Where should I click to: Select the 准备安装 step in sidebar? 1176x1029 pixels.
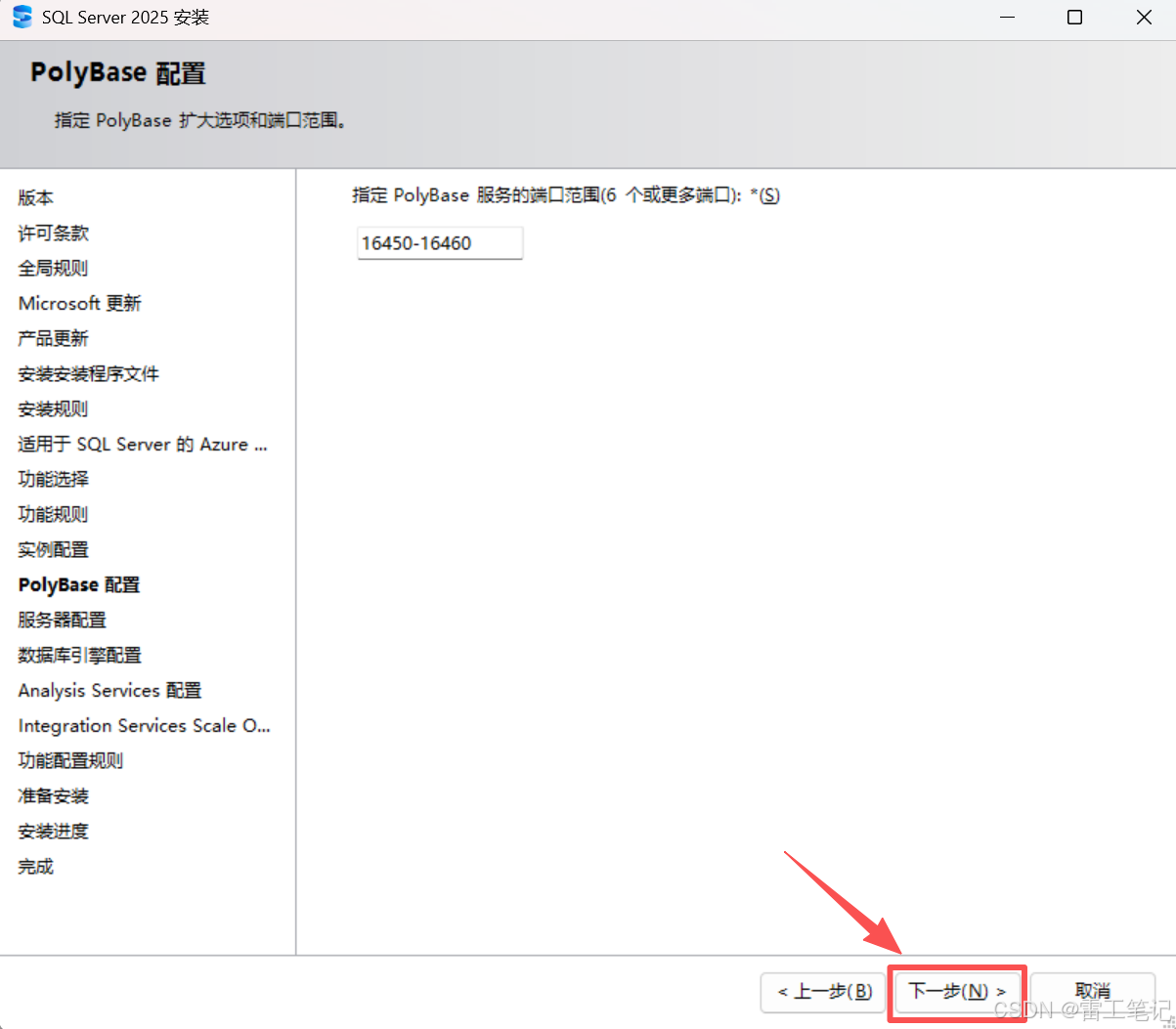click(x=54, y=795)
